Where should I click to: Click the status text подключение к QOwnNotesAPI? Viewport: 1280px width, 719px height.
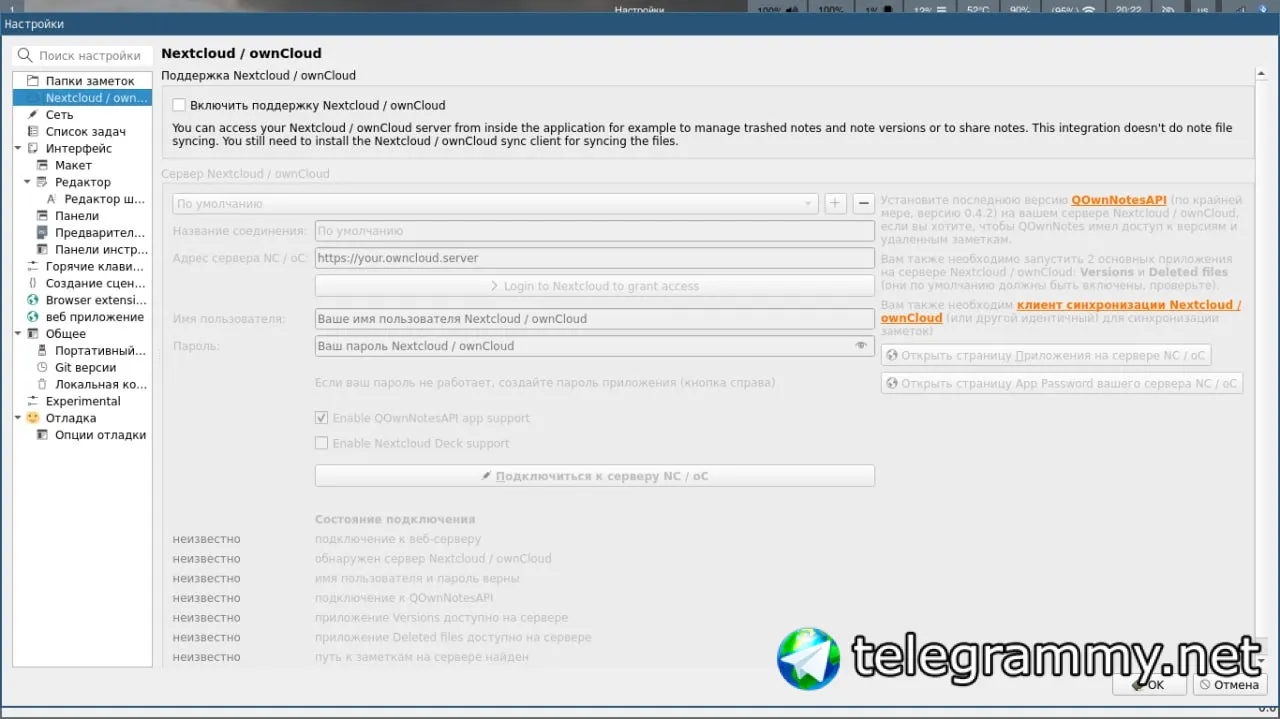pyautogui.click(x=404, y=598)
